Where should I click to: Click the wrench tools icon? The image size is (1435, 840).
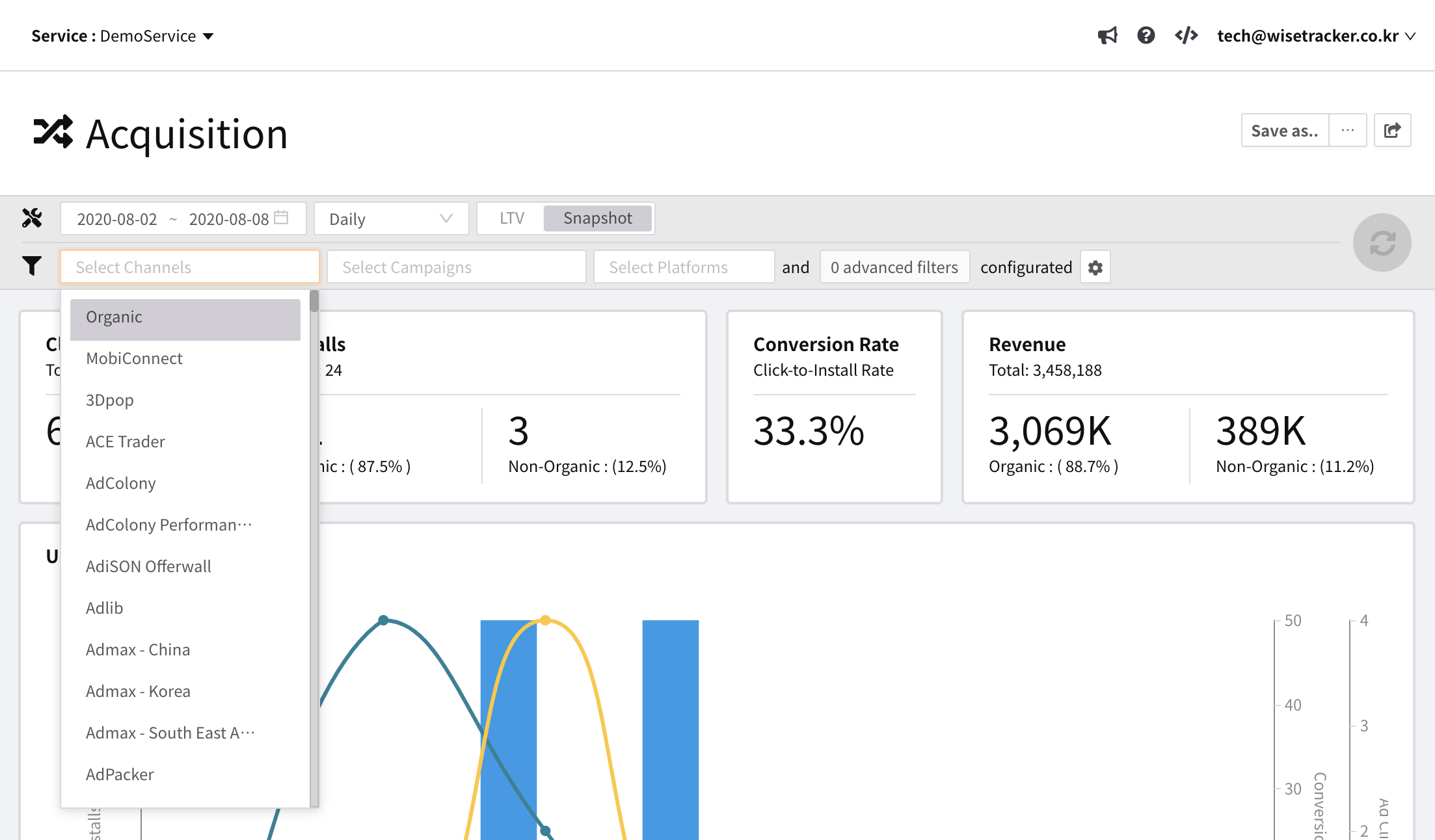[32, 218]
